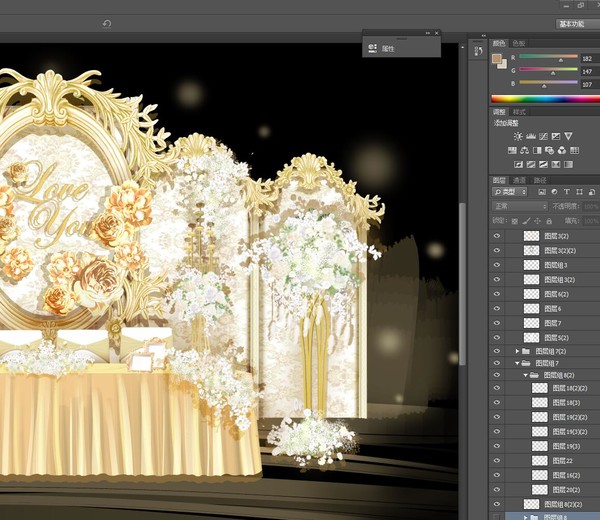Image resolution: width=600 pixels, height=520 pixels.
Task: Filter layers by type layers
Action: [x=567, y=192]
